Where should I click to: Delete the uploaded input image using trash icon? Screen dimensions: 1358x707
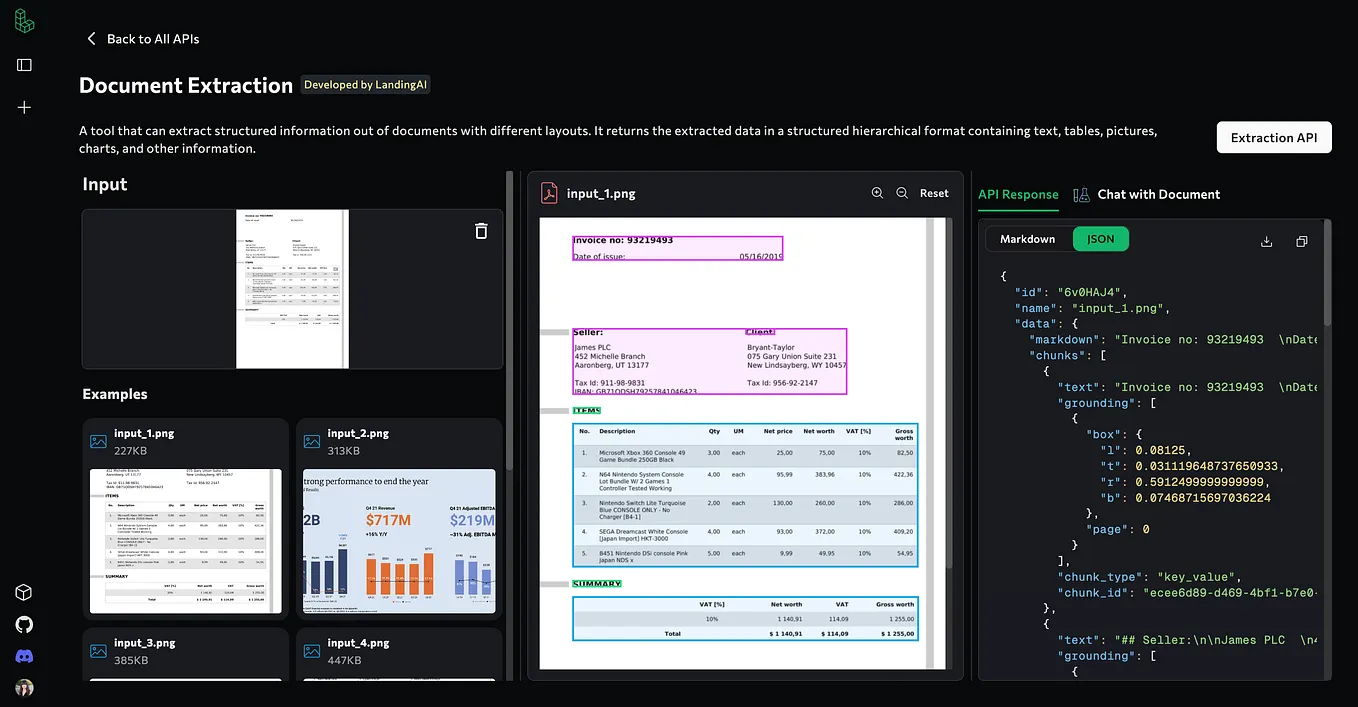pyautogui.click(x=481, y=230)
